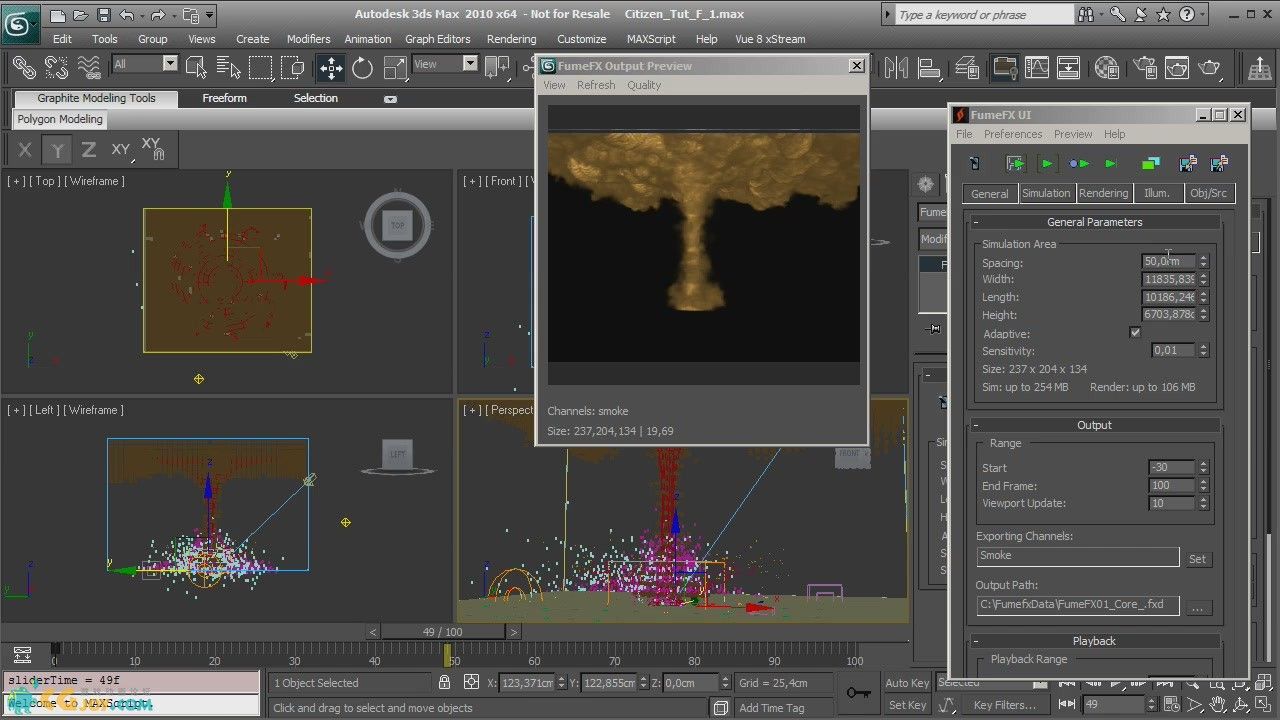Switch to the Obj/Src tab in FumeFX
This screenshot has height=720, width=1280.
pyautogui.click(x=1209, y=193)
